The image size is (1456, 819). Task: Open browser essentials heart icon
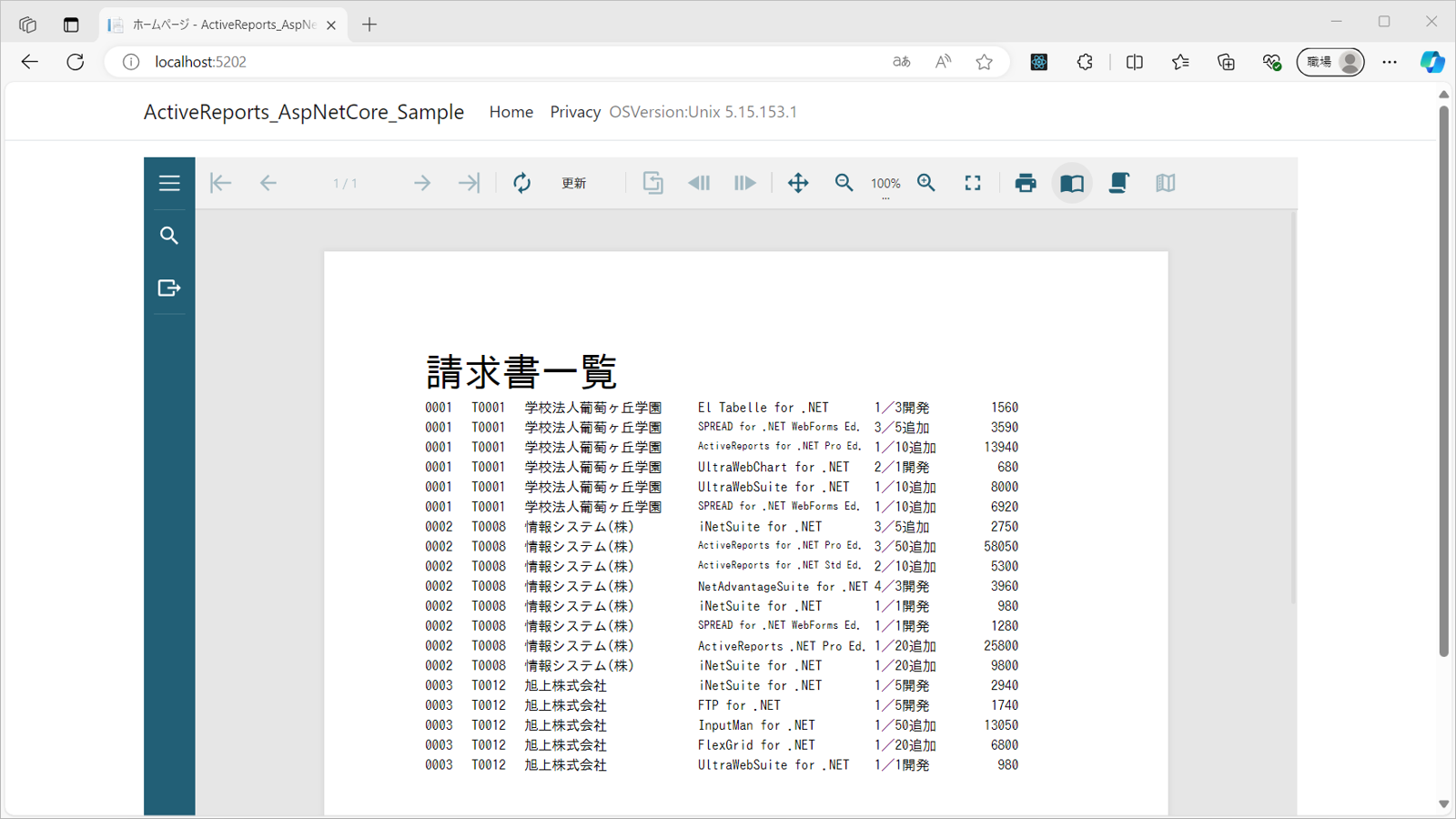1271,62
